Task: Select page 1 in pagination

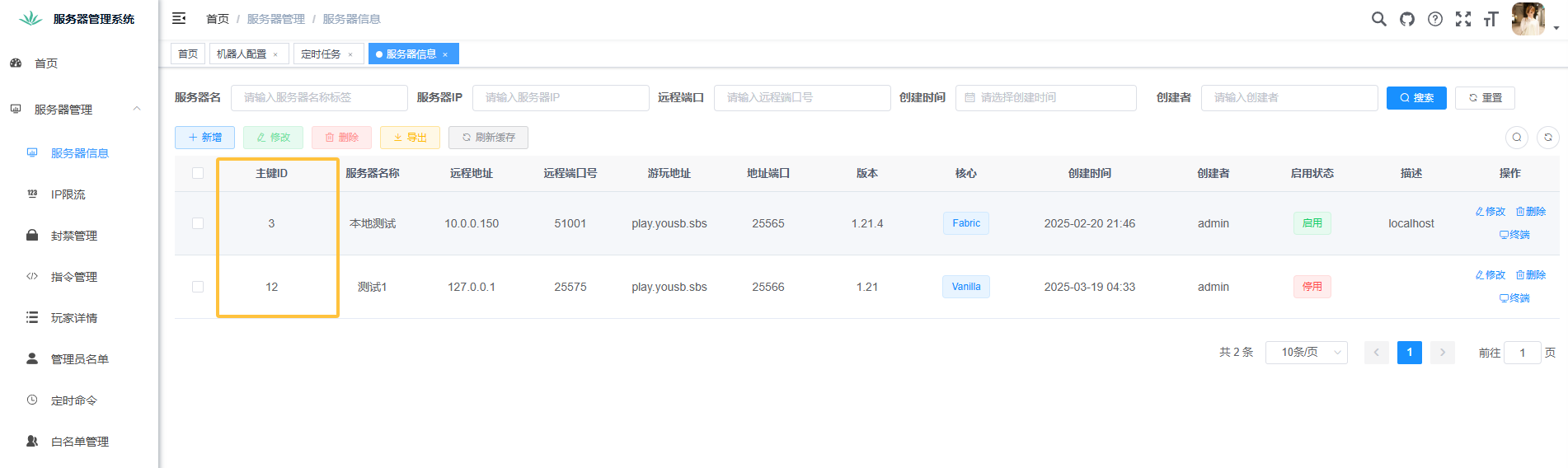Action: (1410, 353)
